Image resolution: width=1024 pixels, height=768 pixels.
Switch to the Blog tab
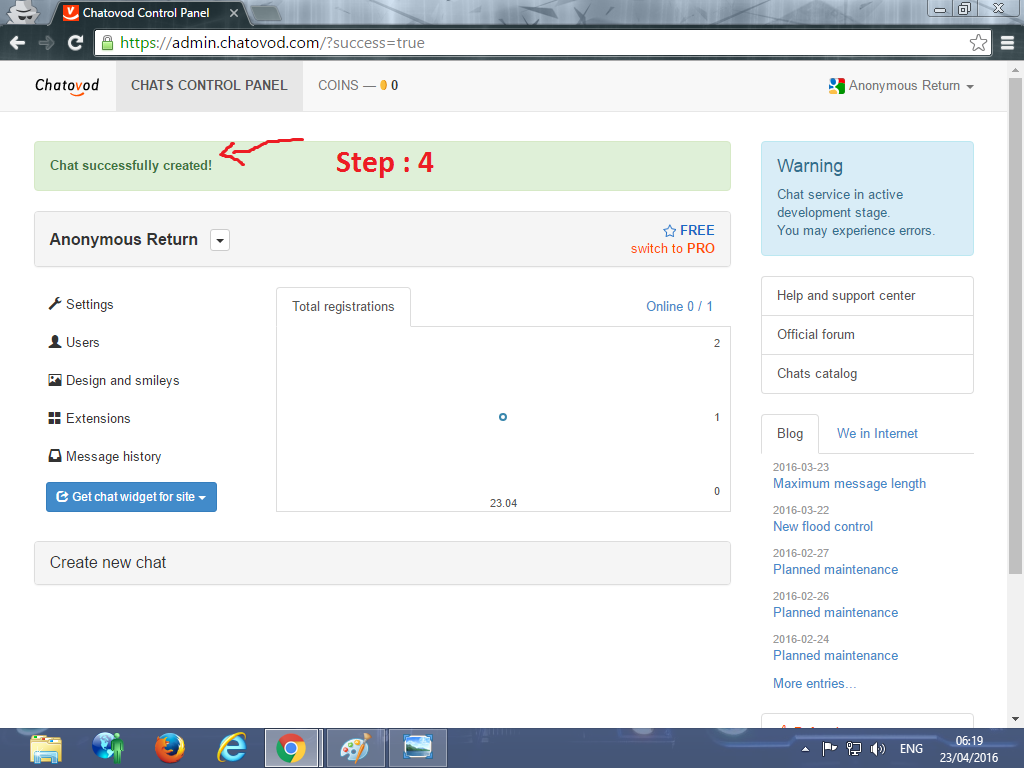coord(790,433)
